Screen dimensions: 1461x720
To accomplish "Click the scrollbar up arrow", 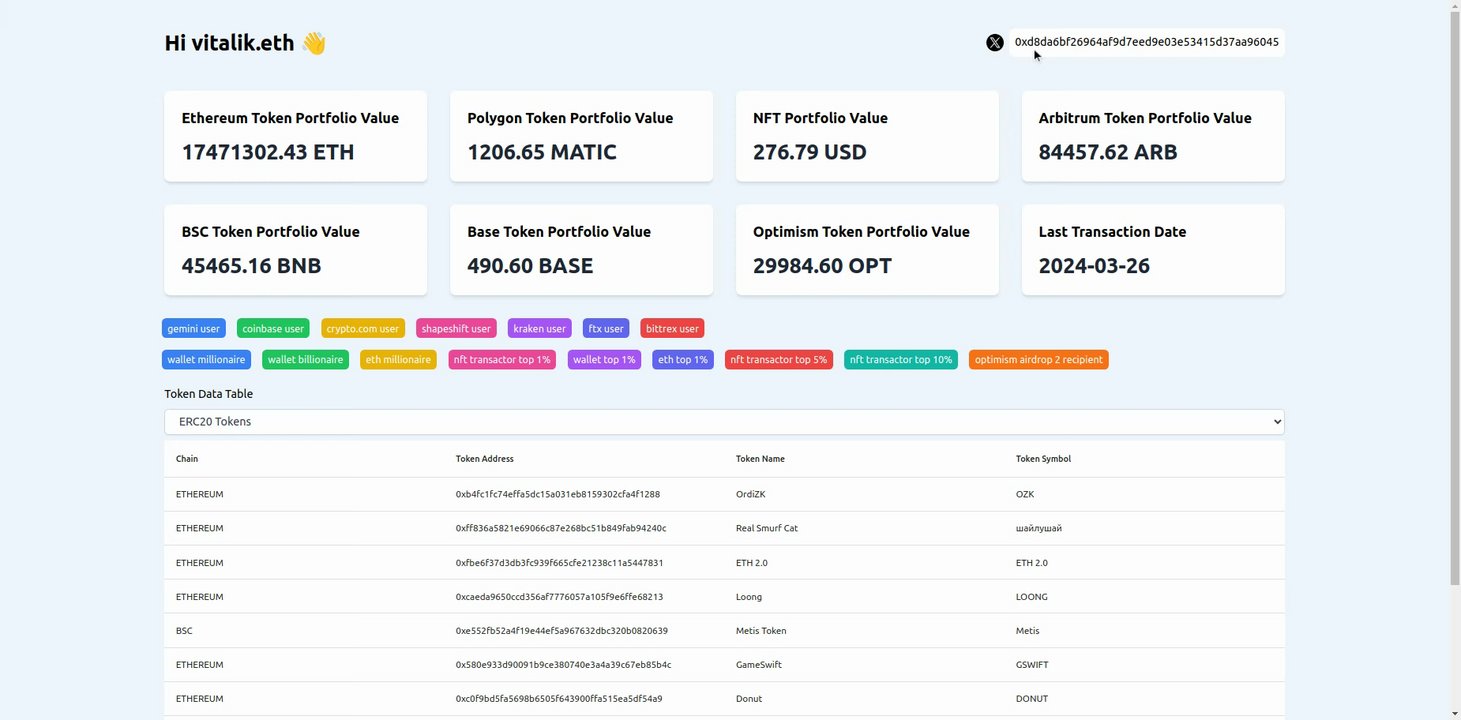I will [x=1455, y=7].
